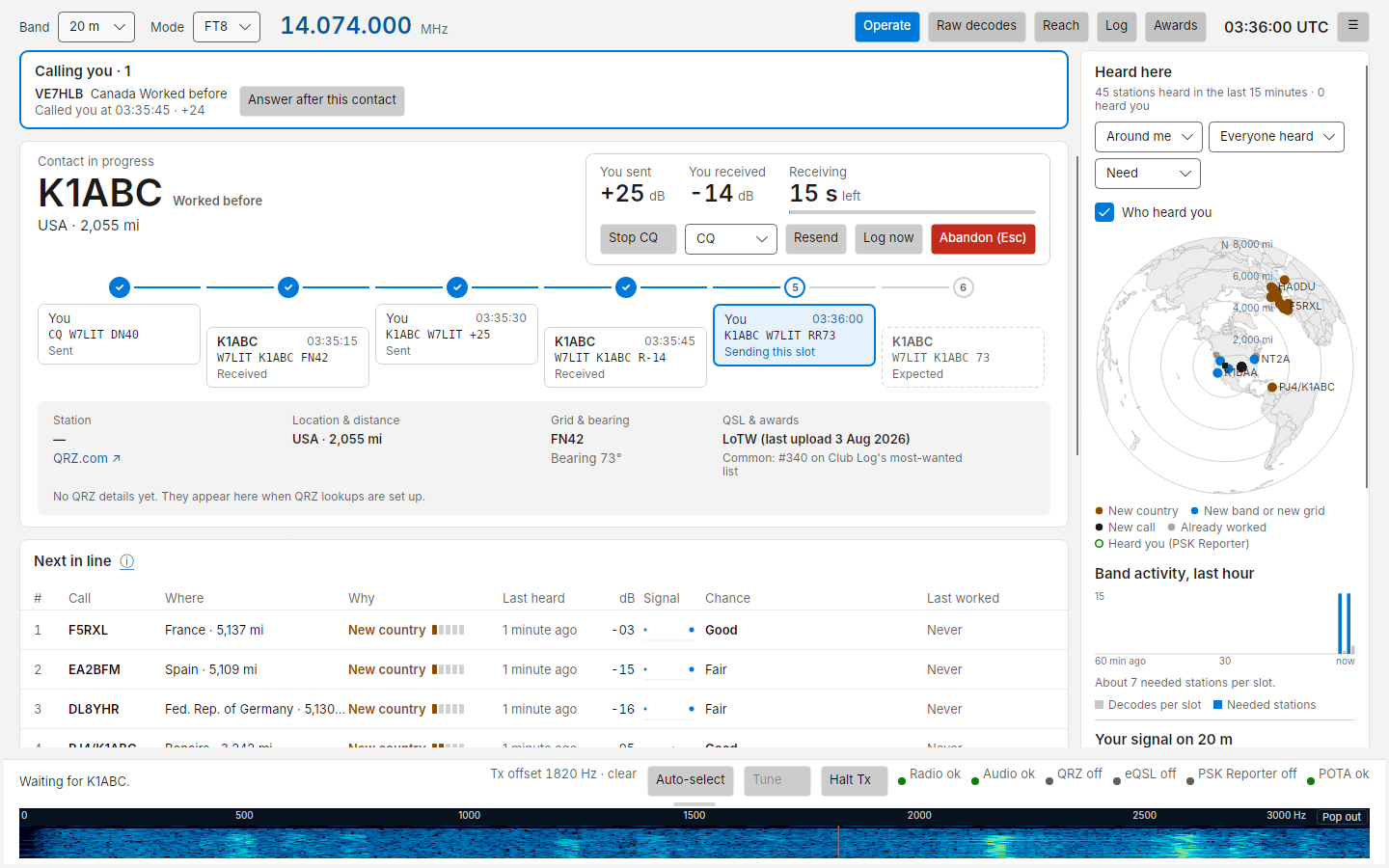Switch to the Operate tab
1389x868 pixels.
tap(887, 26)
